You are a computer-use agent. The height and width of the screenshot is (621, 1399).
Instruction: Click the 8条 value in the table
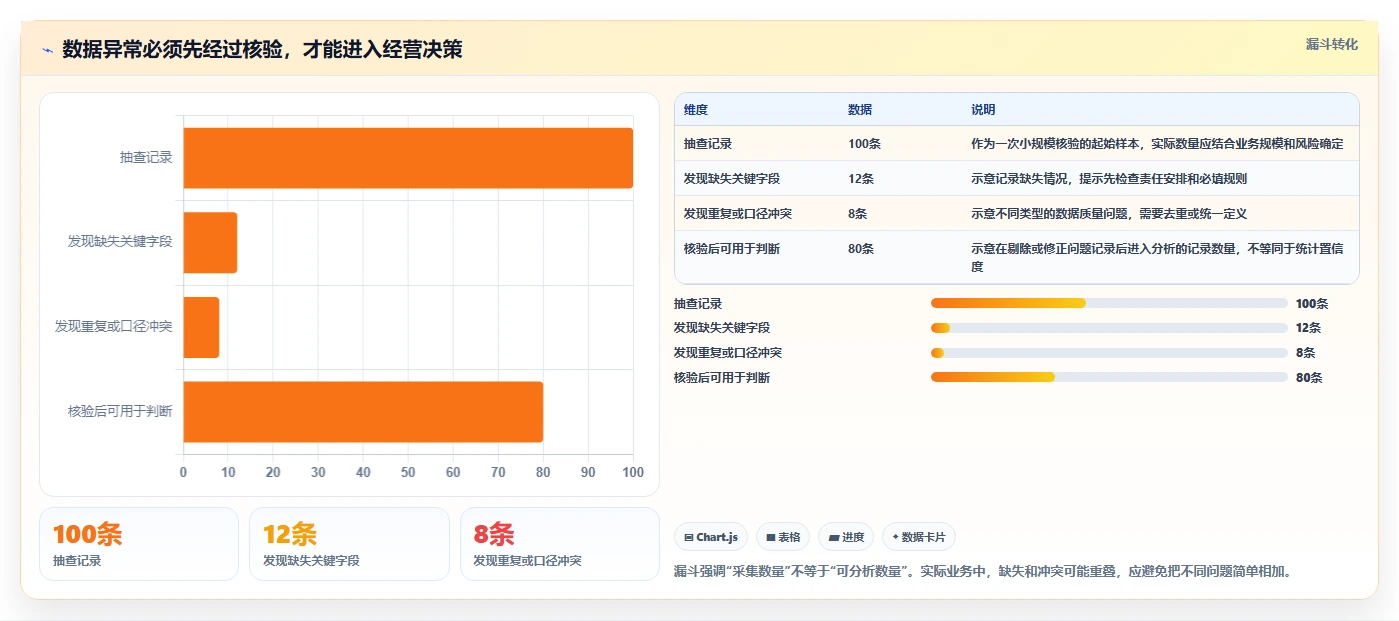857,214
